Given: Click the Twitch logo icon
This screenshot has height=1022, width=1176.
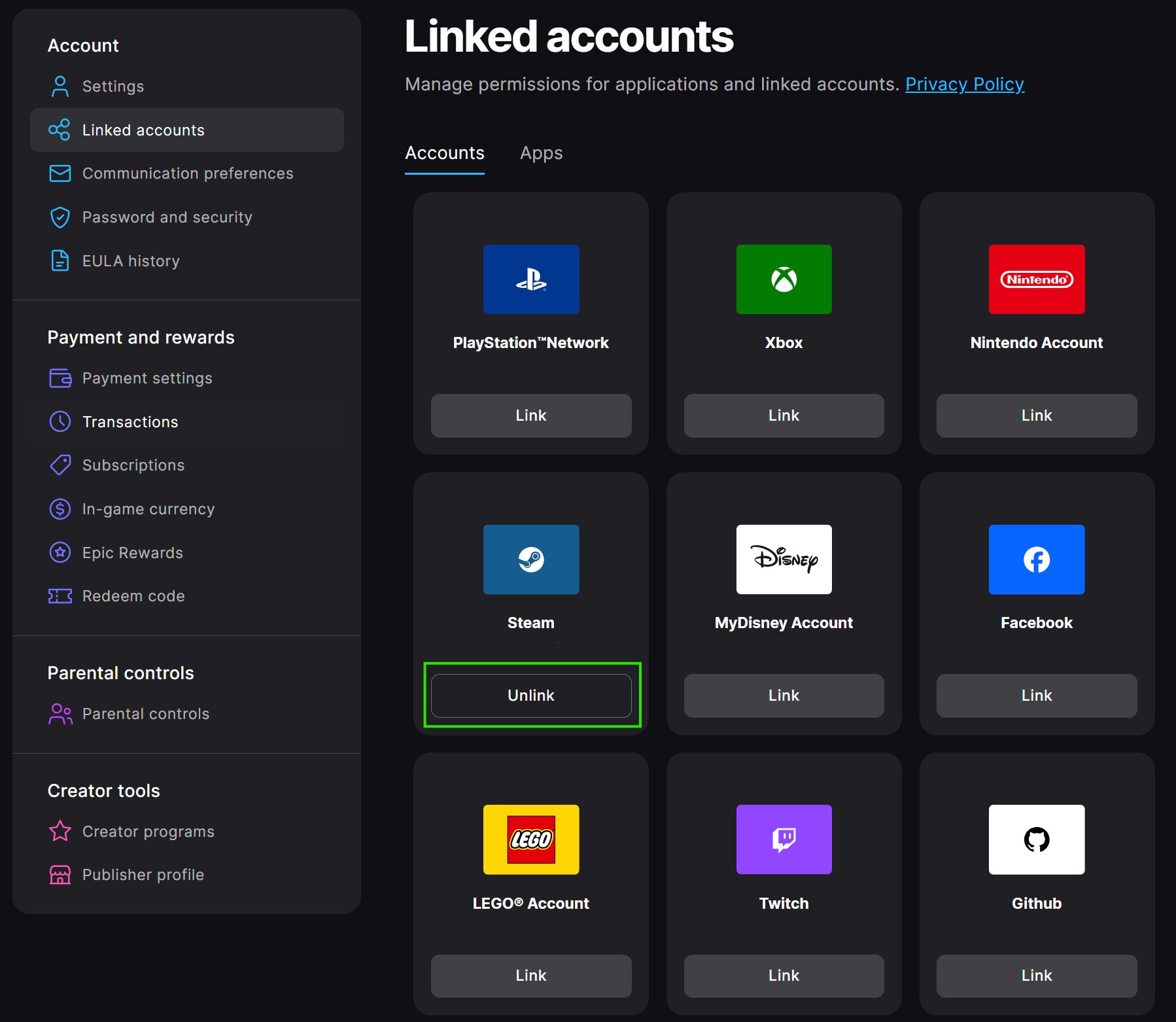Looking at the screenshot, I should click(x=784, y=839).
